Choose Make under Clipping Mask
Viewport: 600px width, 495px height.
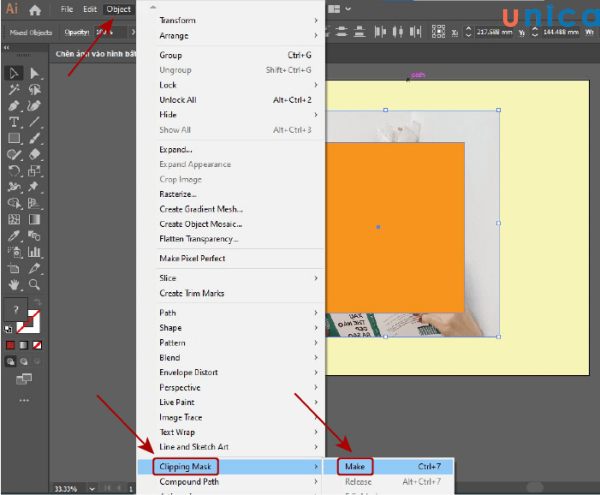tap(355, 466)
